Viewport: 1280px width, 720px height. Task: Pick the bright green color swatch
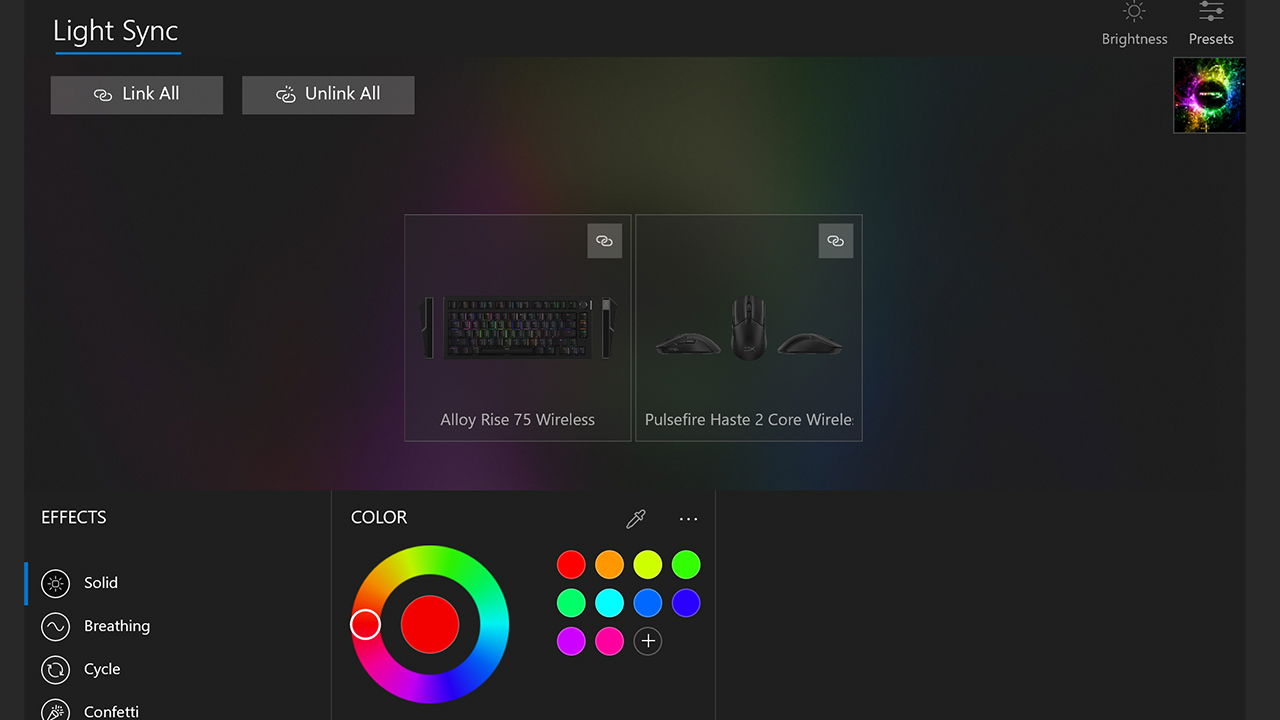coord(686,565)
